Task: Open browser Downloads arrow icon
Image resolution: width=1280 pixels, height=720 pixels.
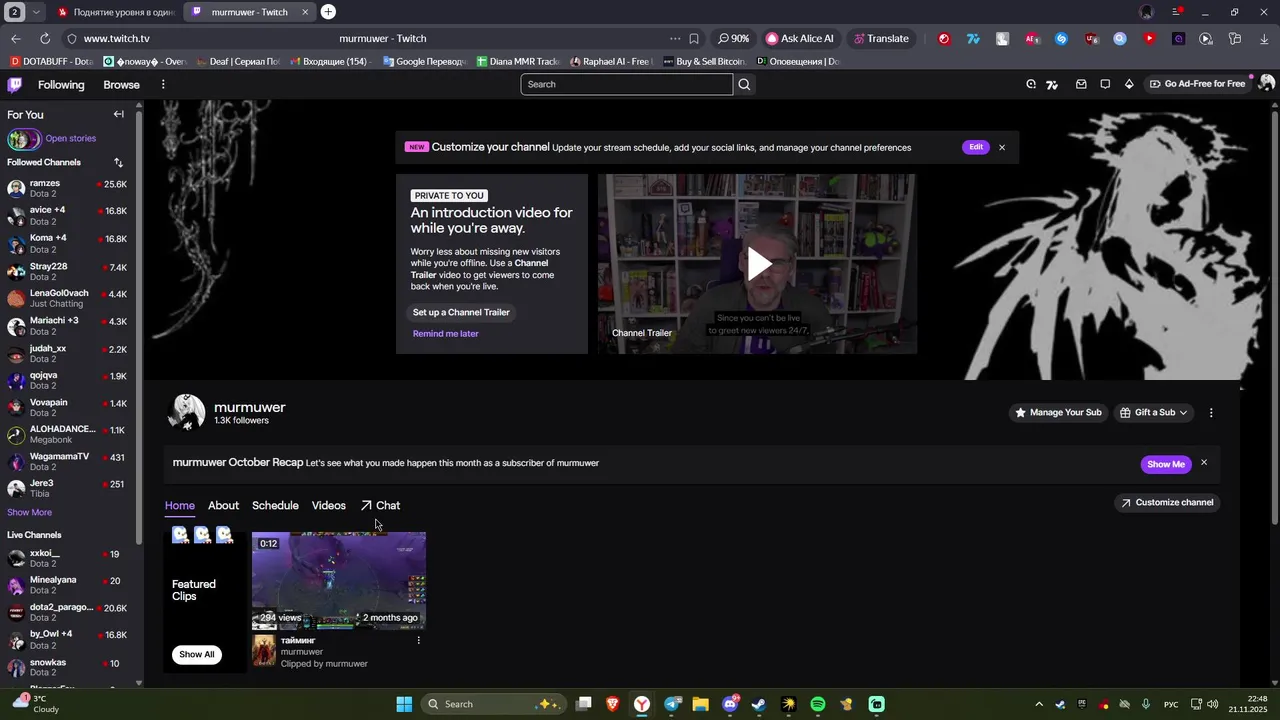Action: pyautogui.click(x=1264, y=39)
